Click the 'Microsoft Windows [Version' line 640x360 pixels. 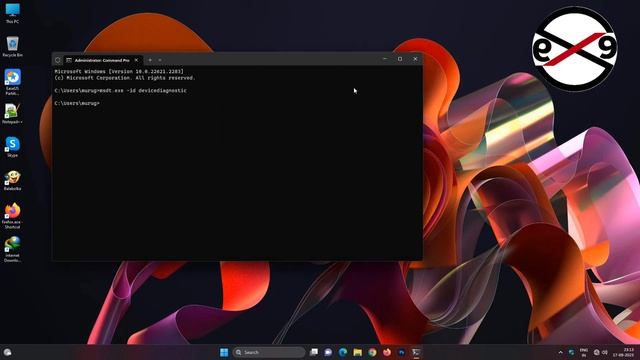point(119,71)
